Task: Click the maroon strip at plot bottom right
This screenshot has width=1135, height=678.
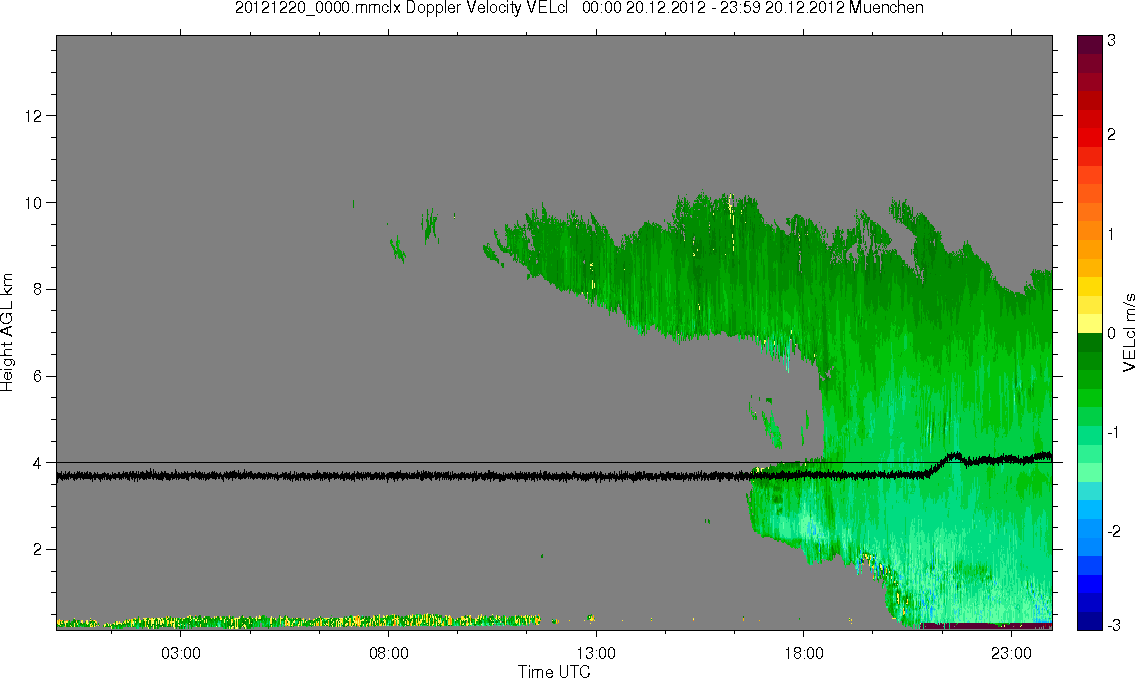Action: point(986,626)
